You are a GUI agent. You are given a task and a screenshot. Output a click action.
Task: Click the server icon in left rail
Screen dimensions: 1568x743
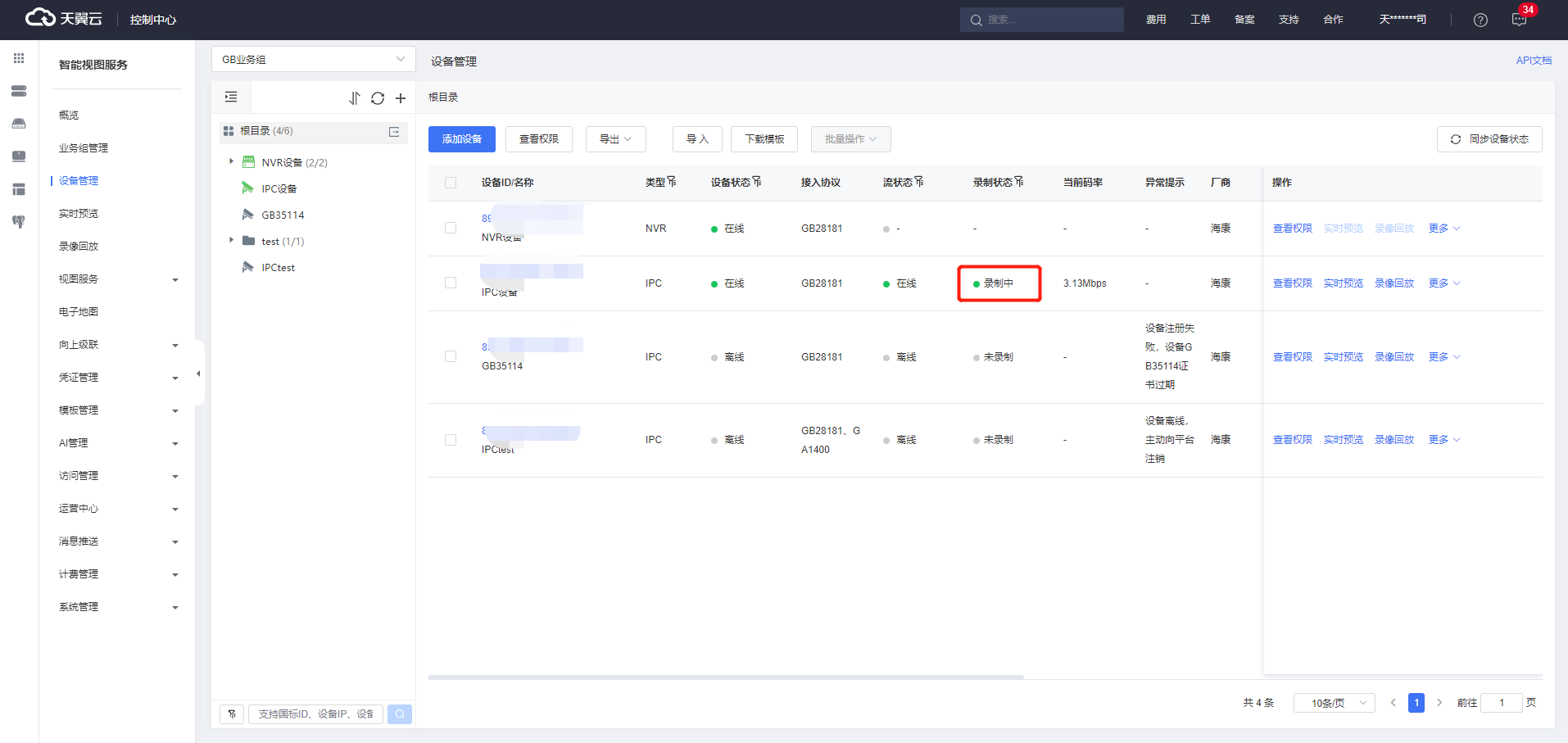19,91
